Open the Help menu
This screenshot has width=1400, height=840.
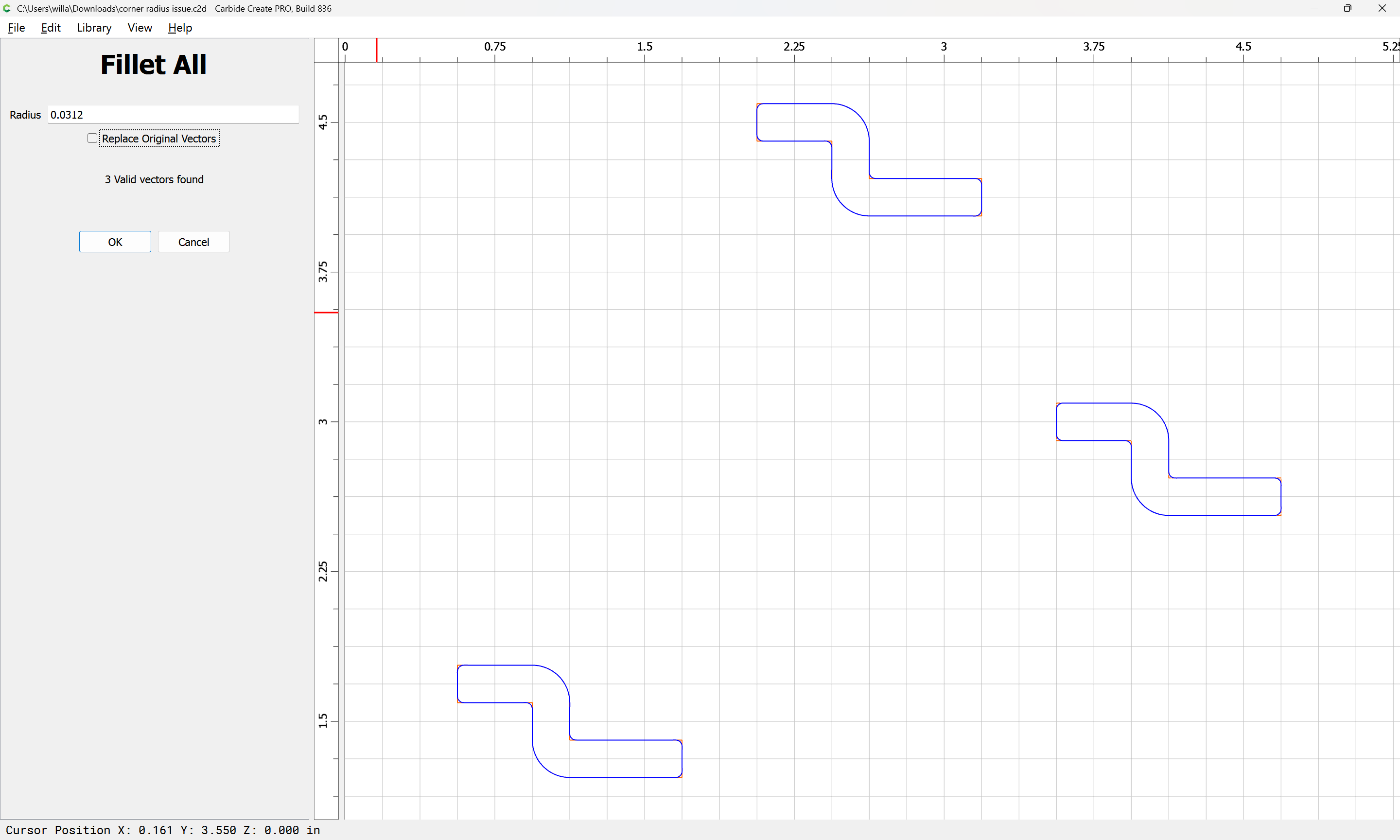click(180, 28)
